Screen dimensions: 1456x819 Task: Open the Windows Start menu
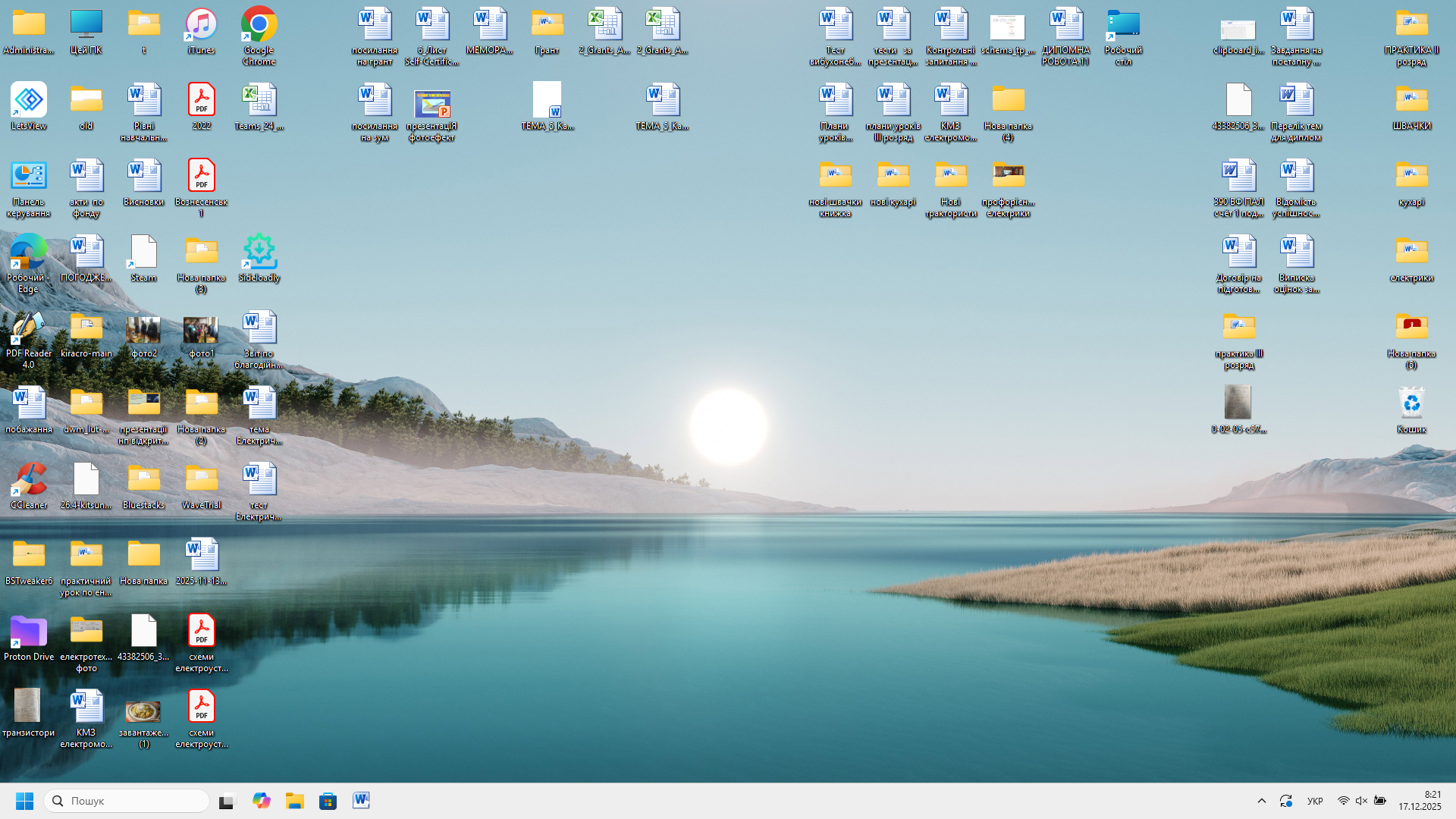coord(24,801)
